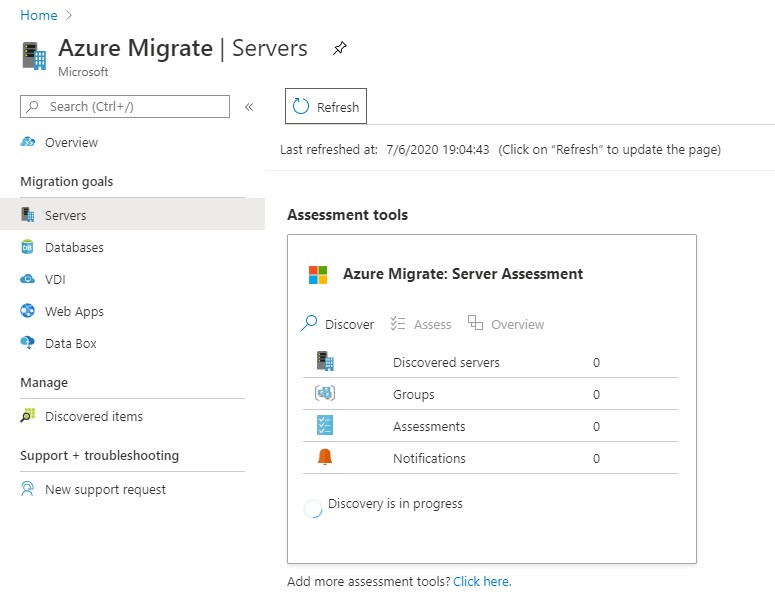775x604 pixels.
Task: Click the Groups row icon
Action: (325, 393)
